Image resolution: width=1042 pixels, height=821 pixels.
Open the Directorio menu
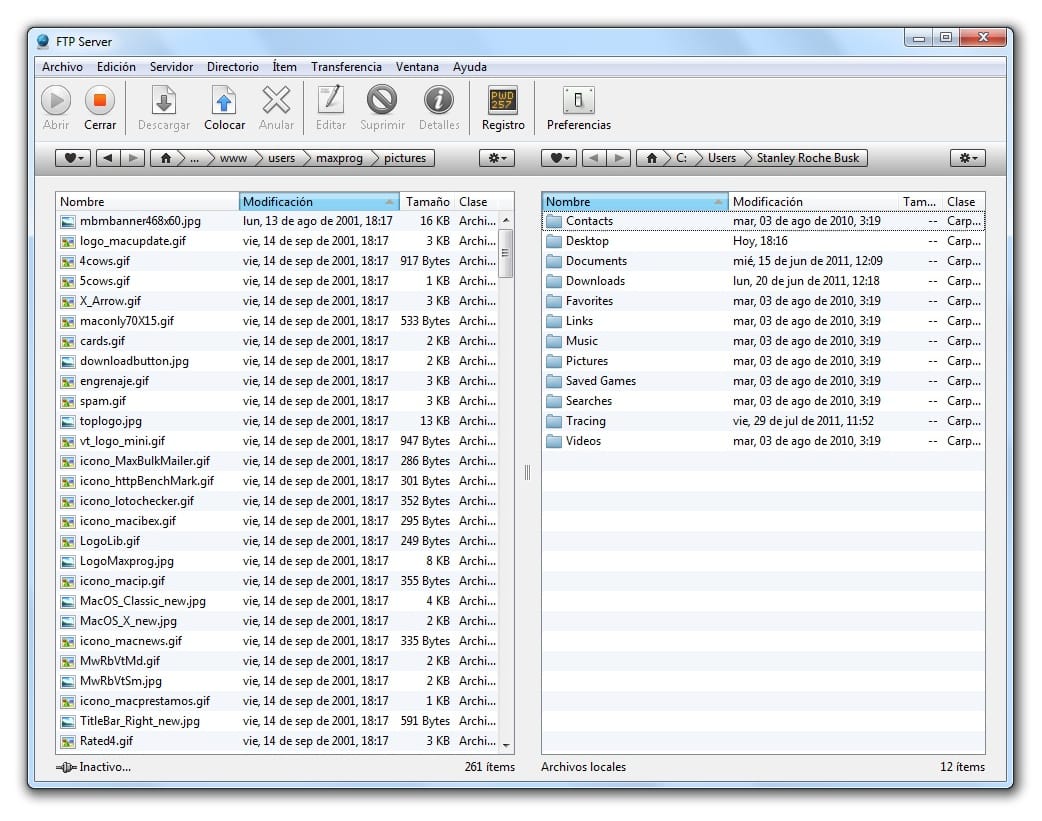(x=233, y=67)
